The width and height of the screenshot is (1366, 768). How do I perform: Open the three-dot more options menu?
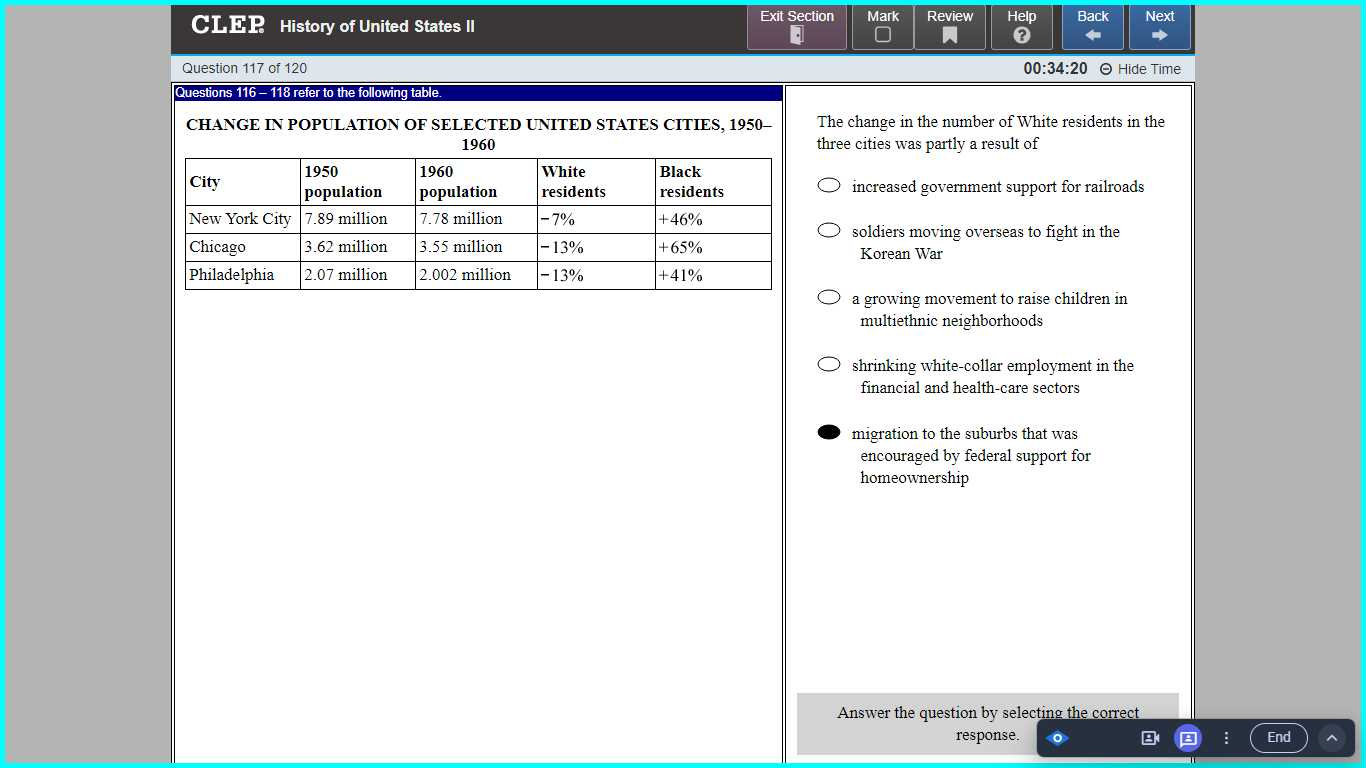[1226, 737]
